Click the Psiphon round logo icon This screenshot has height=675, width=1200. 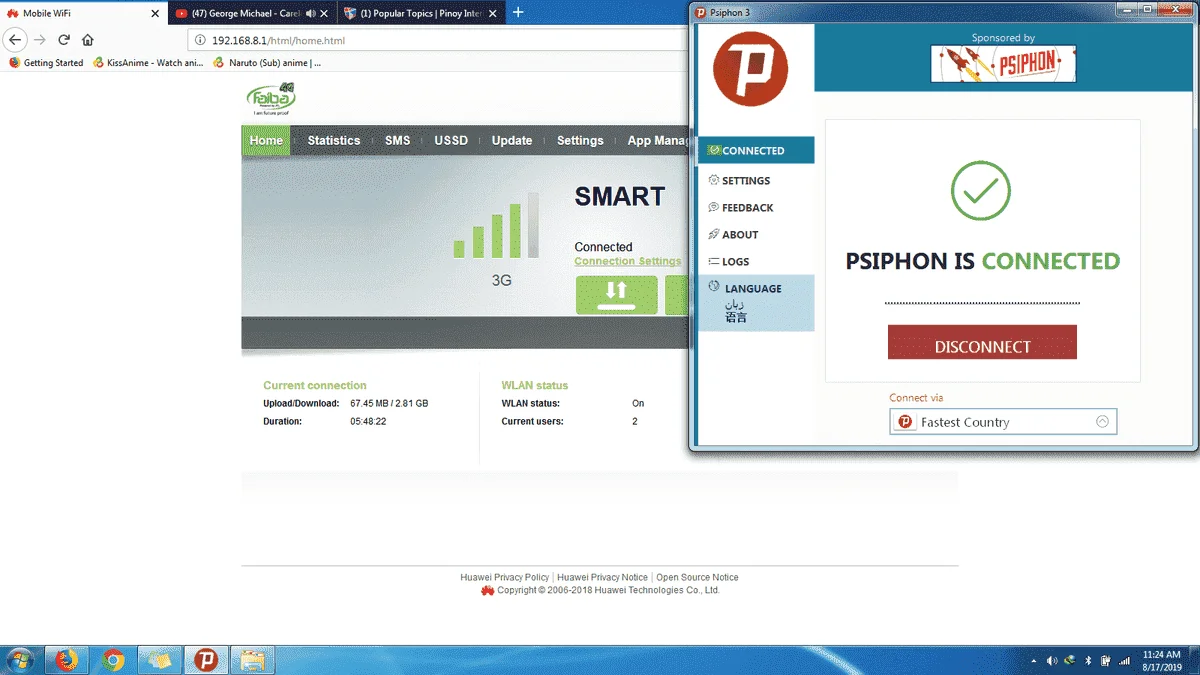[x=750, y=69]
